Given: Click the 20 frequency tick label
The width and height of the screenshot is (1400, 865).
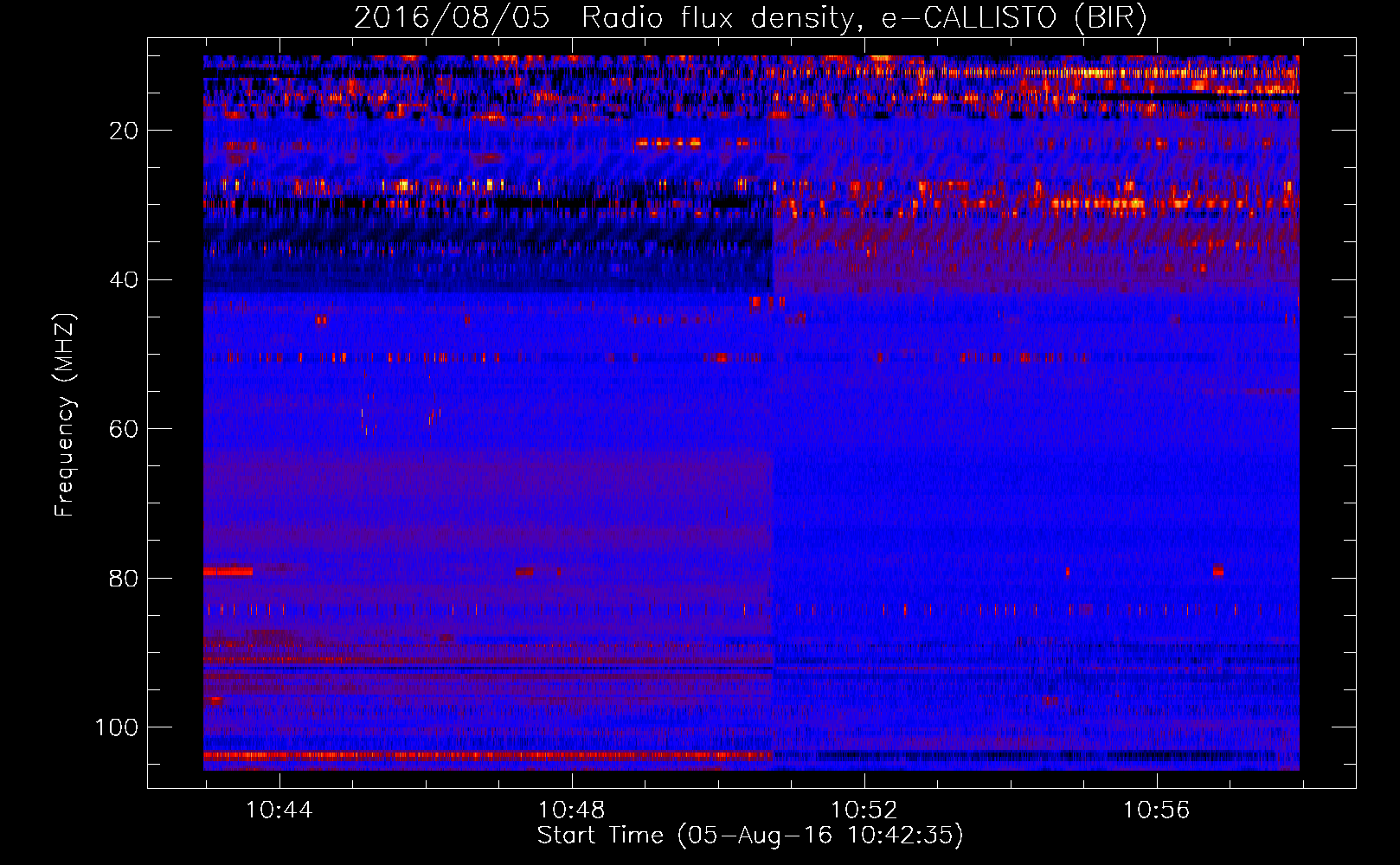Looking at the screenshot, I should pos(125,131).
